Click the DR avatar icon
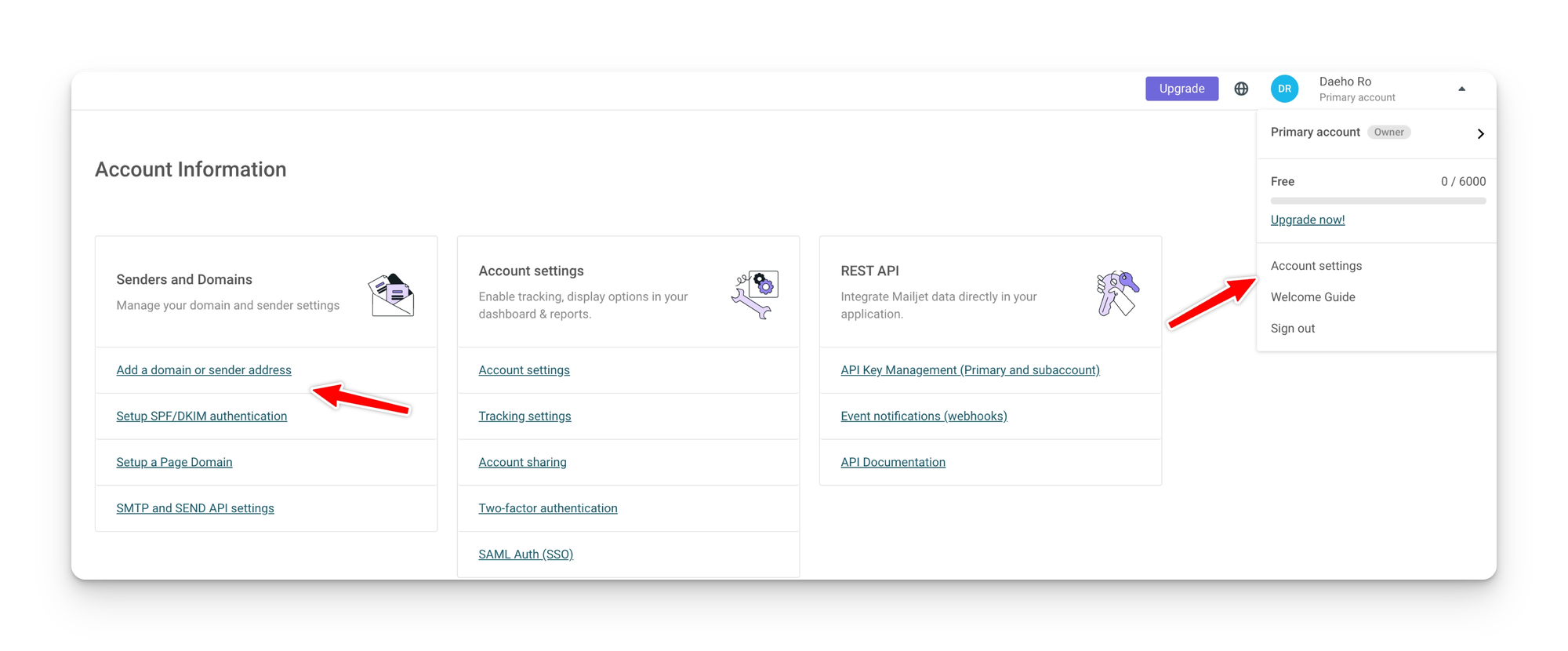This screenshot has width=1568, height=651. (x=1284, y=89)
